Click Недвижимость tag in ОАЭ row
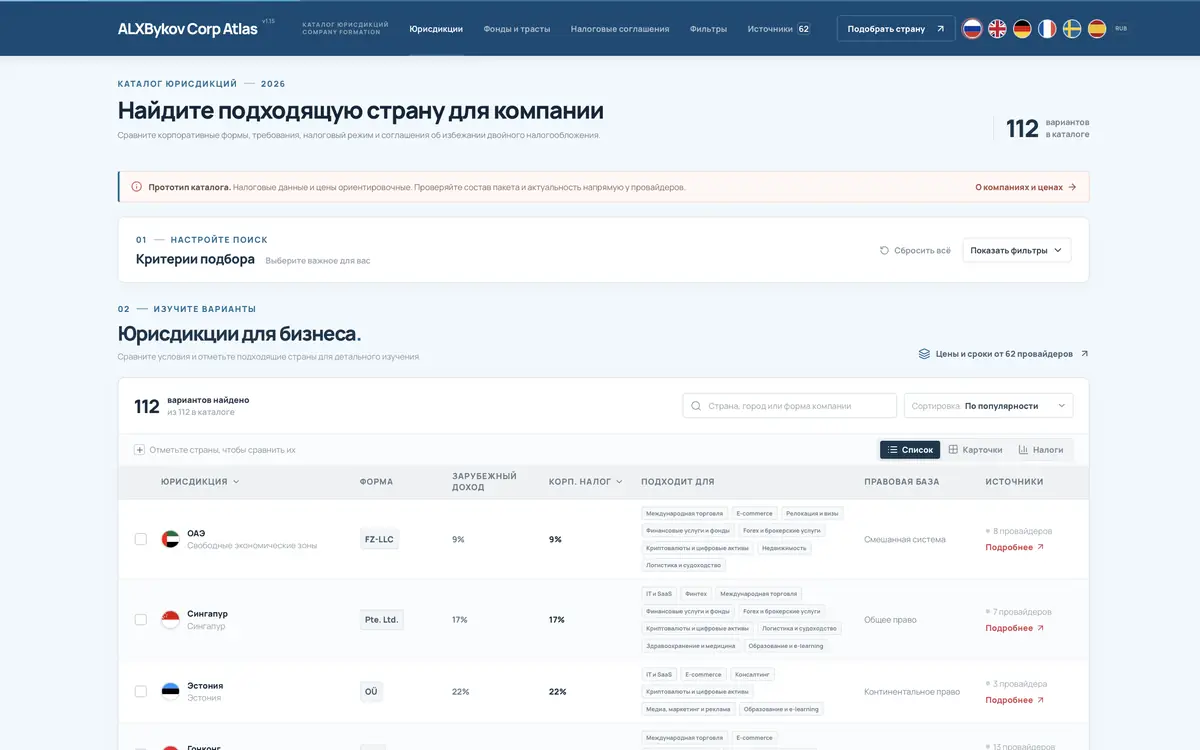The height and width of the screenshot is (750, 1200). (783, 548)
